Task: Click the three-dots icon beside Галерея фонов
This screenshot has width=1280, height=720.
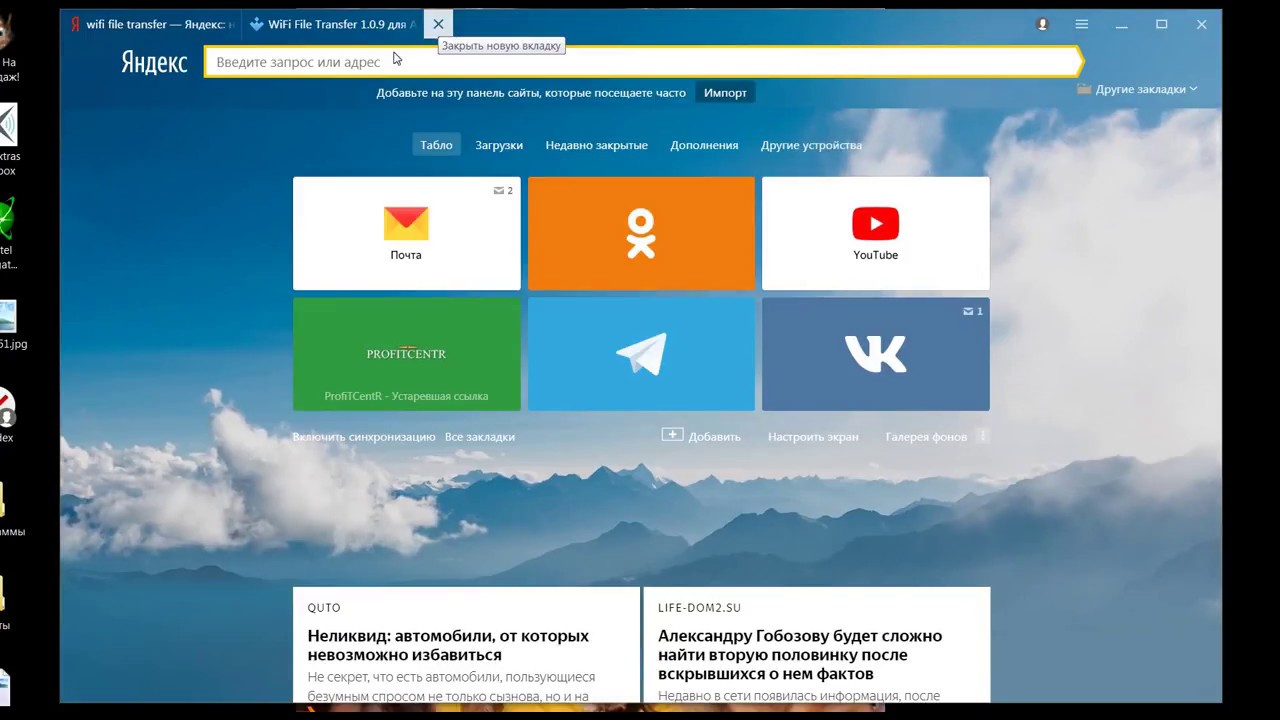Action: [983, 436]
